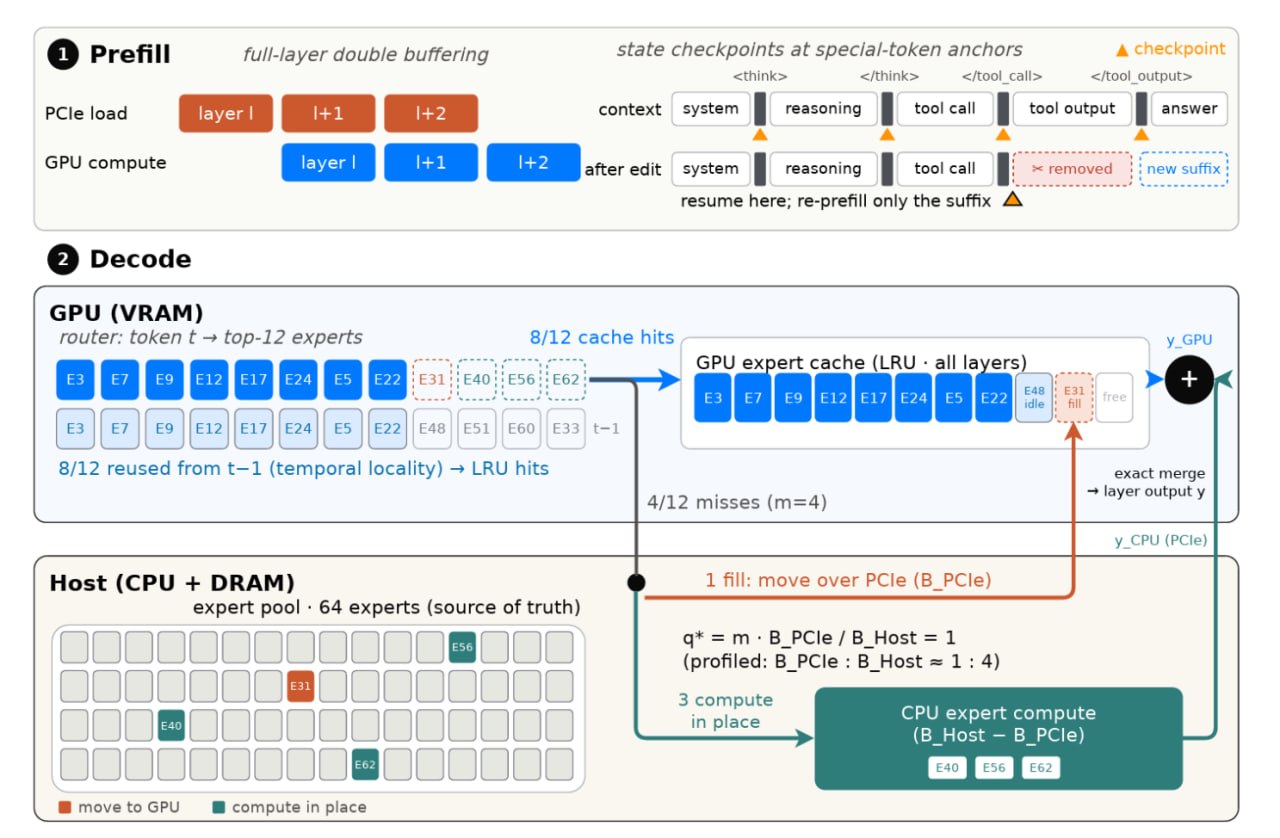The width and height of the screenshot is (1280, 838).
Task: Select the blue 'layer l' GPU compute block
Action: point(328,162)
